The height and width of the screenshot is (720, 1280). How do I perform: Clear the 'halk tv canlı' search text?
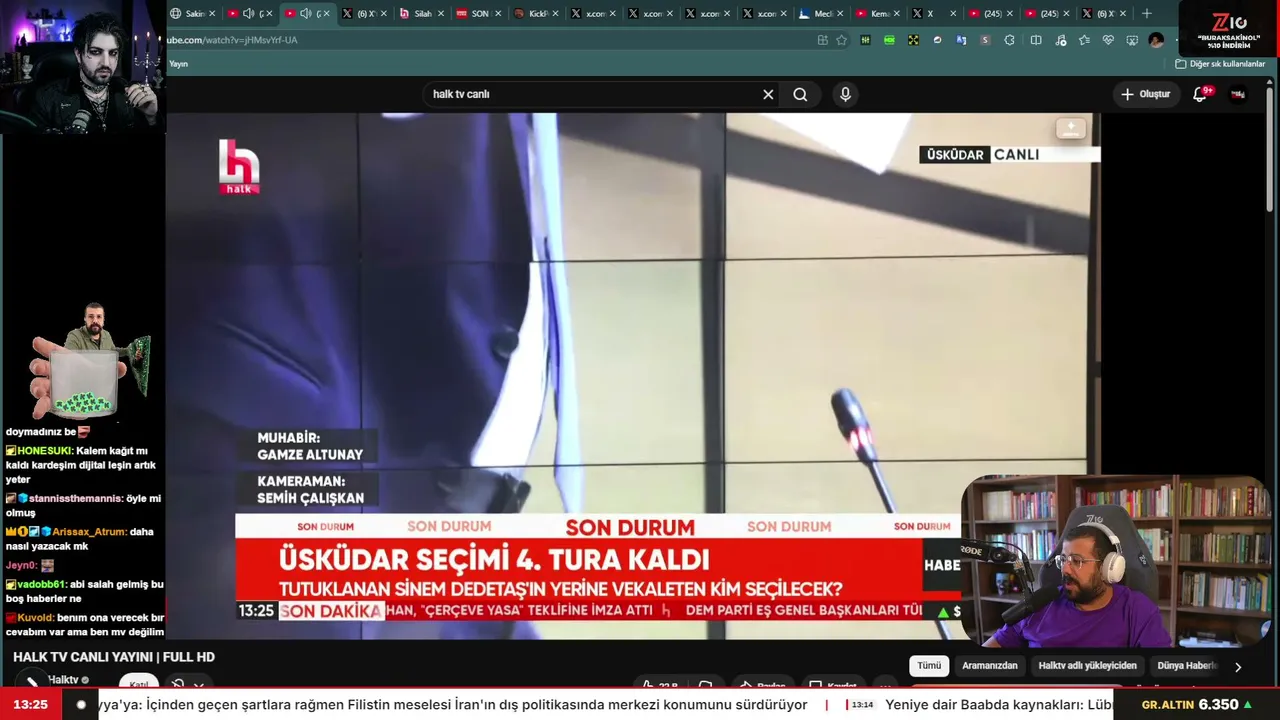pyautogui.click(x=768, y=94)
